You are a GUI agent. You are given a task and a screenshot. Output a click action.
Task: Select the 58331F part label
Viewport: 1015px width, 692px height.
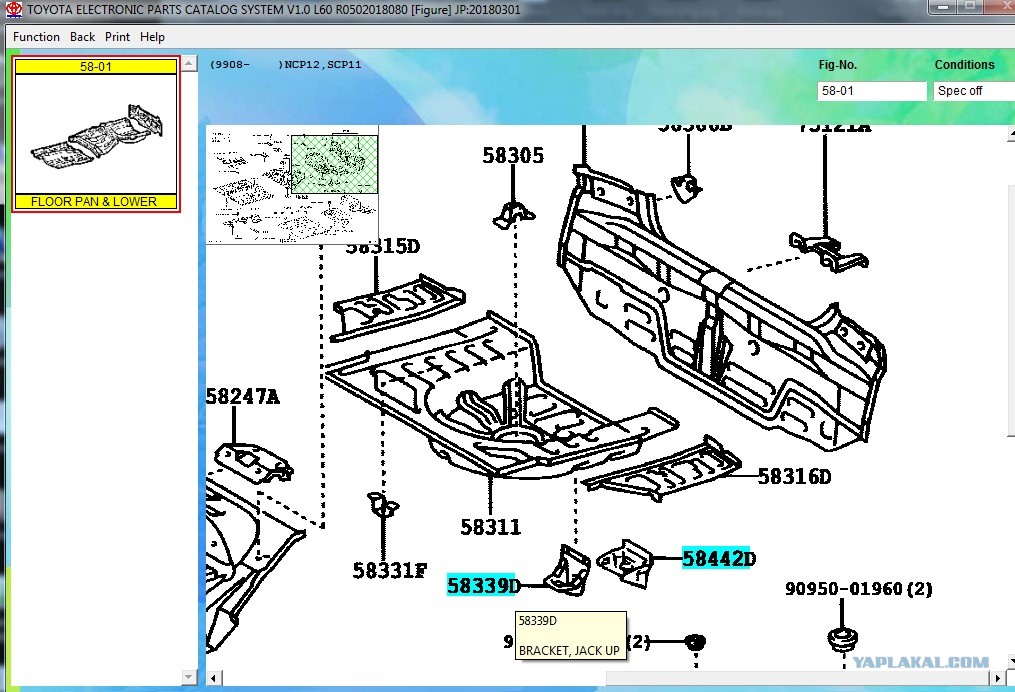click(x=390, y=570)
